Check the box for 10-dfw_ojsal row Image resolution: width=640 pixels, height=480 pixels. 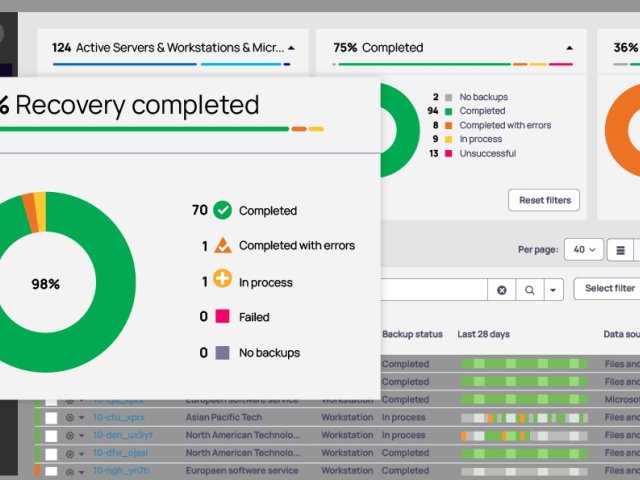(x=51, y=453)
